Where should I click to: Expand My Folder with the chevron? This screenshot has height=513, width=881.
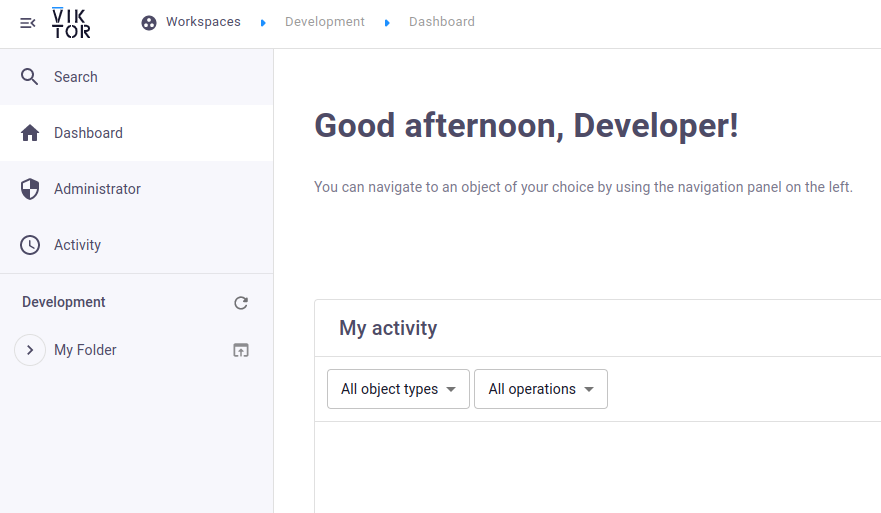[30, 350]
